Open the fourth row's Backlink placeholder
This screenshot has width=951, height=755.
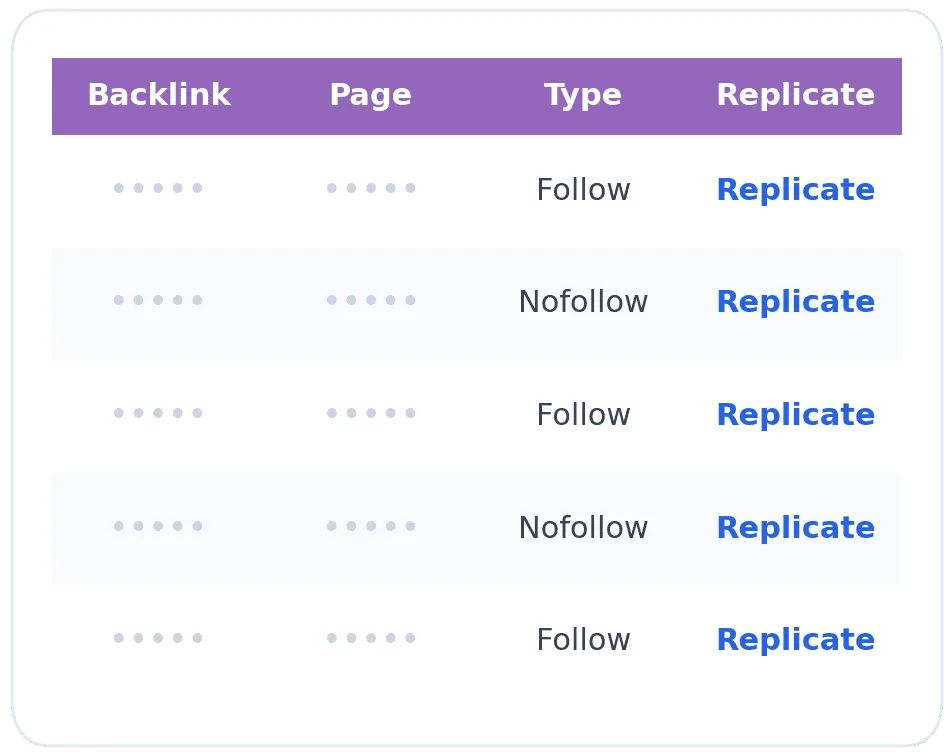click(x=158, y=526)
